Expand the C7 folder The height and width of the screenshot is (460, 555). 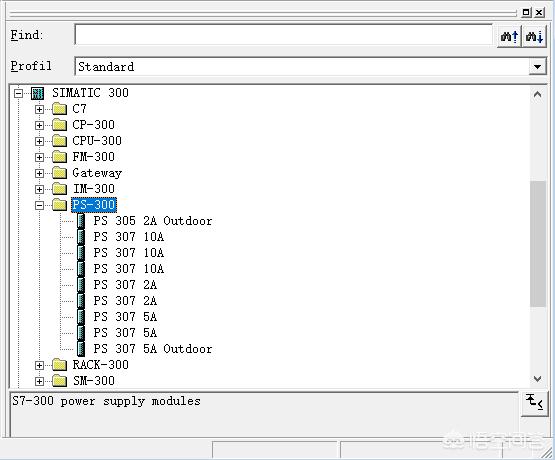39,109
